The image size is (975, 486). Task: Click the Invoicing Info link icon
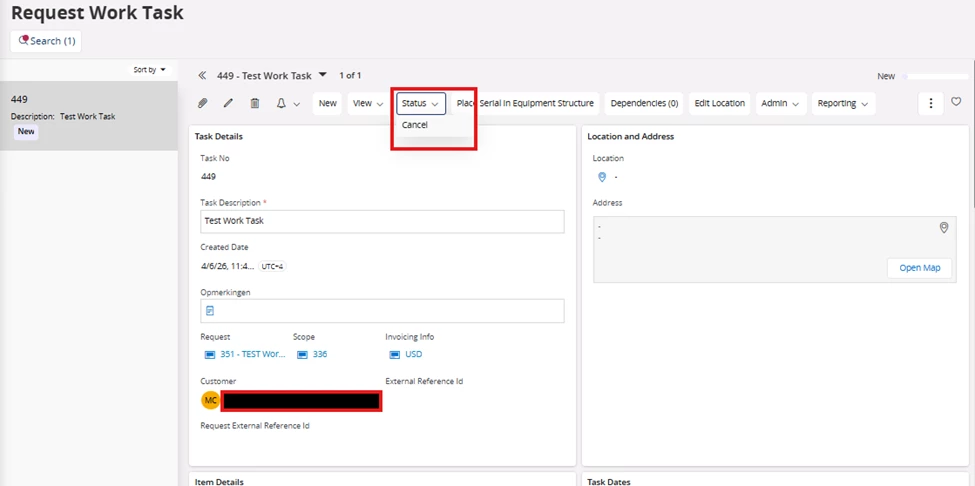pyautogui.click(x=394, y=354)
